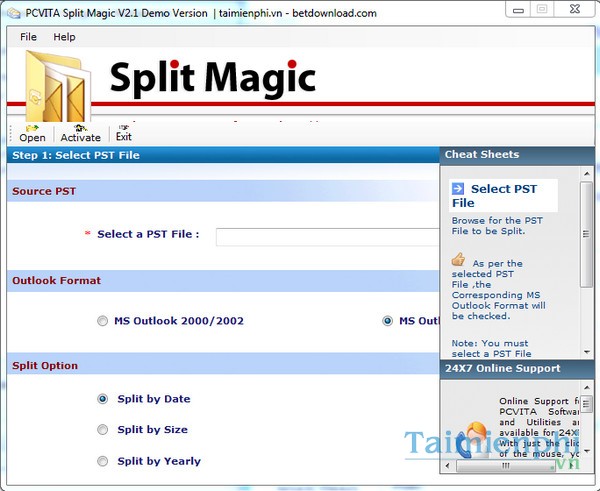Viewport: 600px width, 491px height.
Task: Click the Step 1: Select PST File header
Action: pos(223,155)
